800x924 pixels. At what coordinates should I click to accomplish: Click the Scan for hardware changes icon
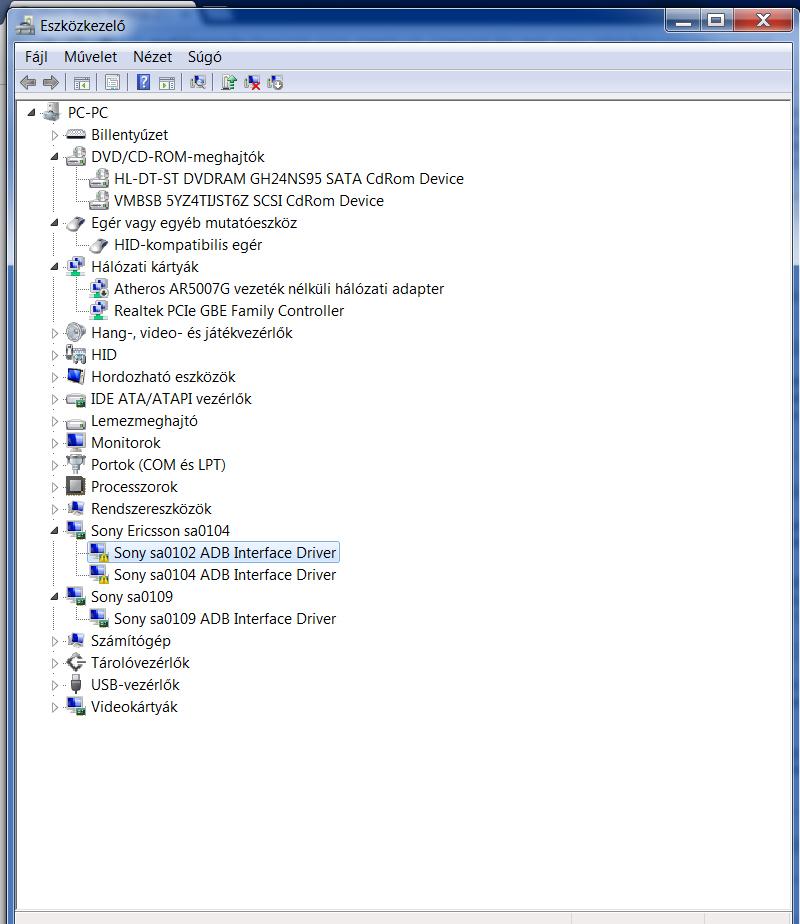198,82
